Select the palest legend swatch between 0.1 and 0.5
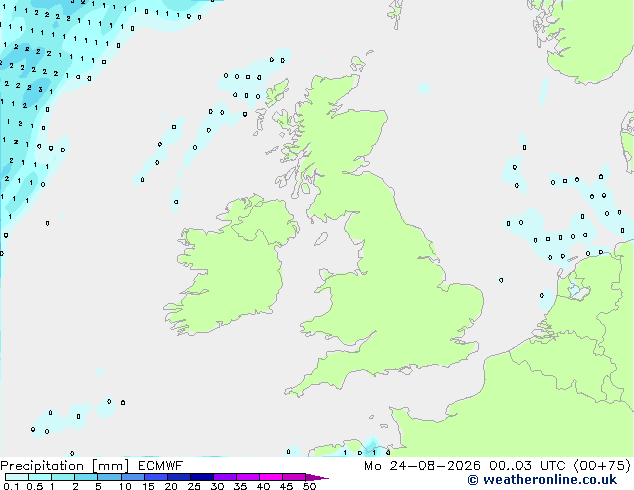 [17, 477]
